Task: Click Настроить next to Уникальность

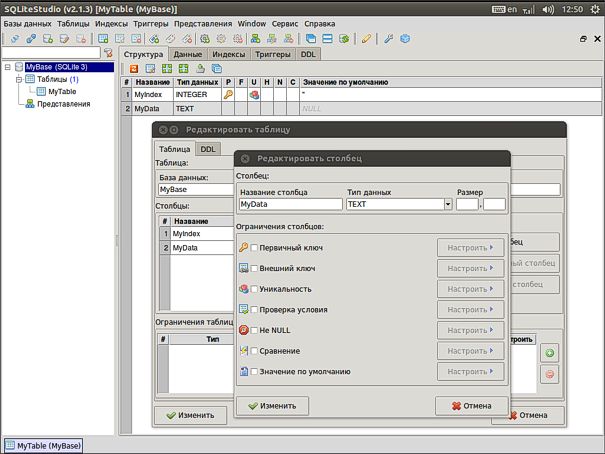Action: pos(470,289)
